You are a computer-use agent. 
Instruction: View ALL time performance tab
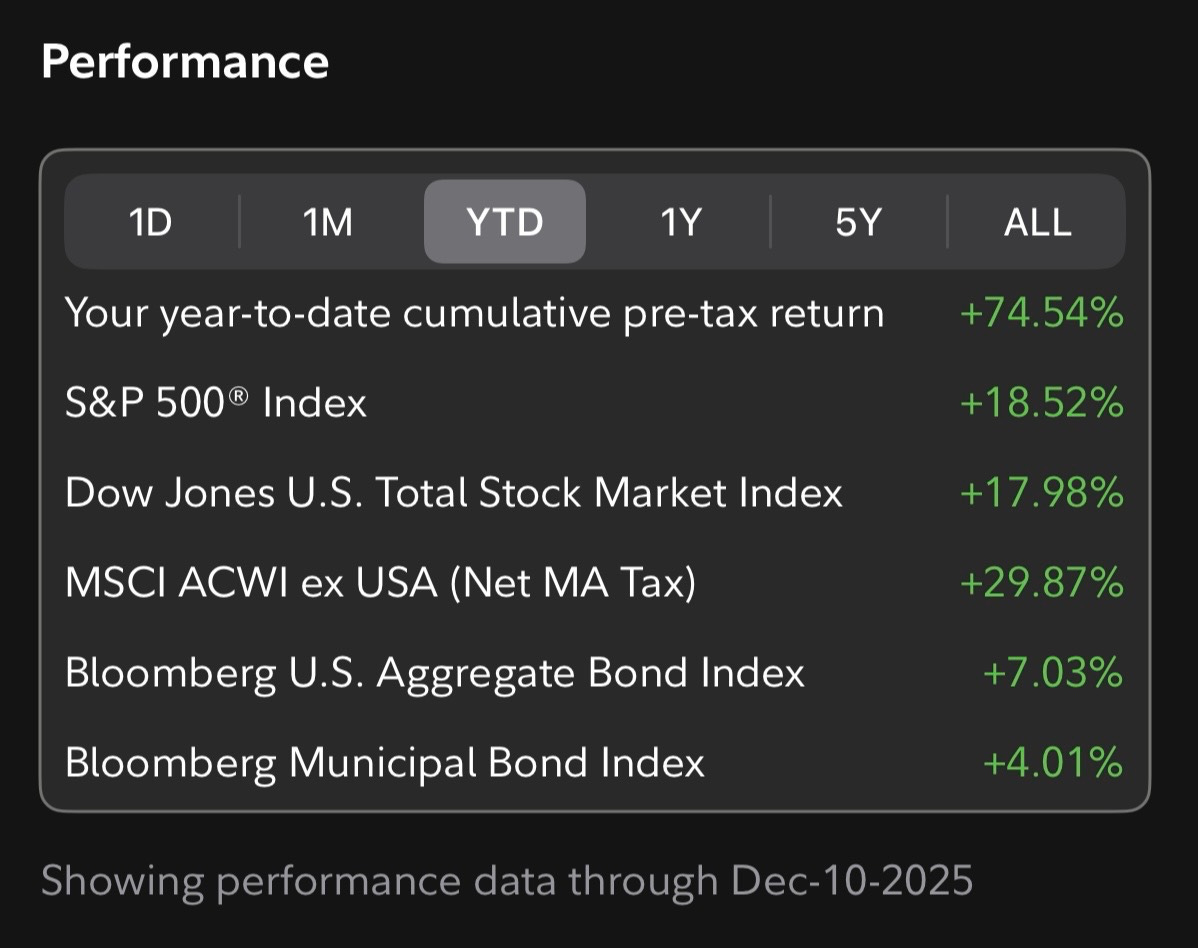click(1037, 222)
